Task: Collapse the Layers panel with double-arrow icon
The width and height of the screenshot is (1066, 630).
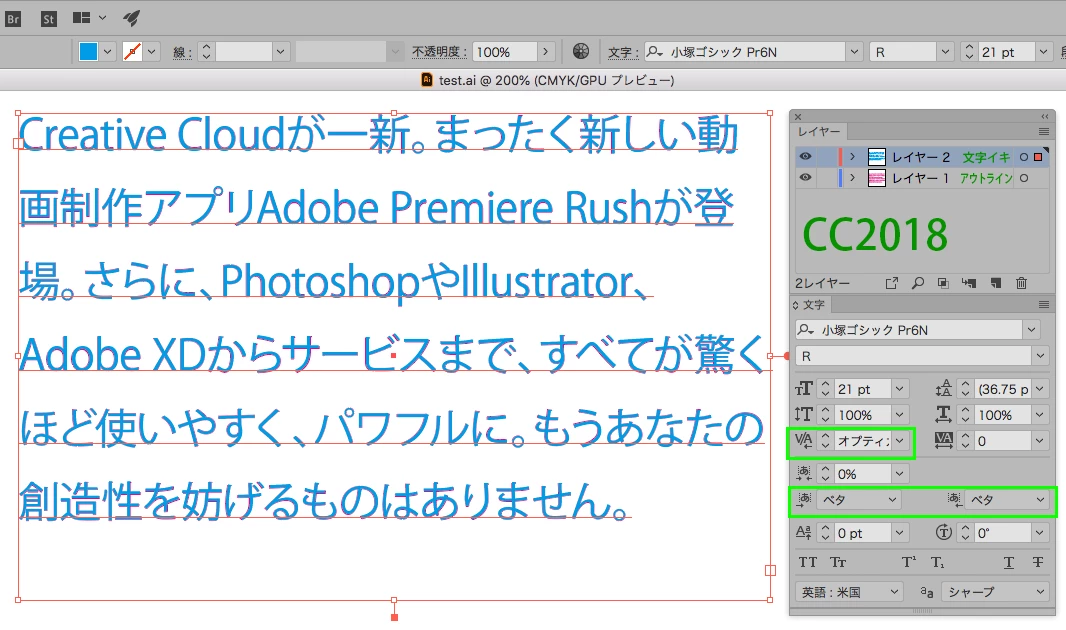Action: pyautogui.click(x=1045, y=116)
